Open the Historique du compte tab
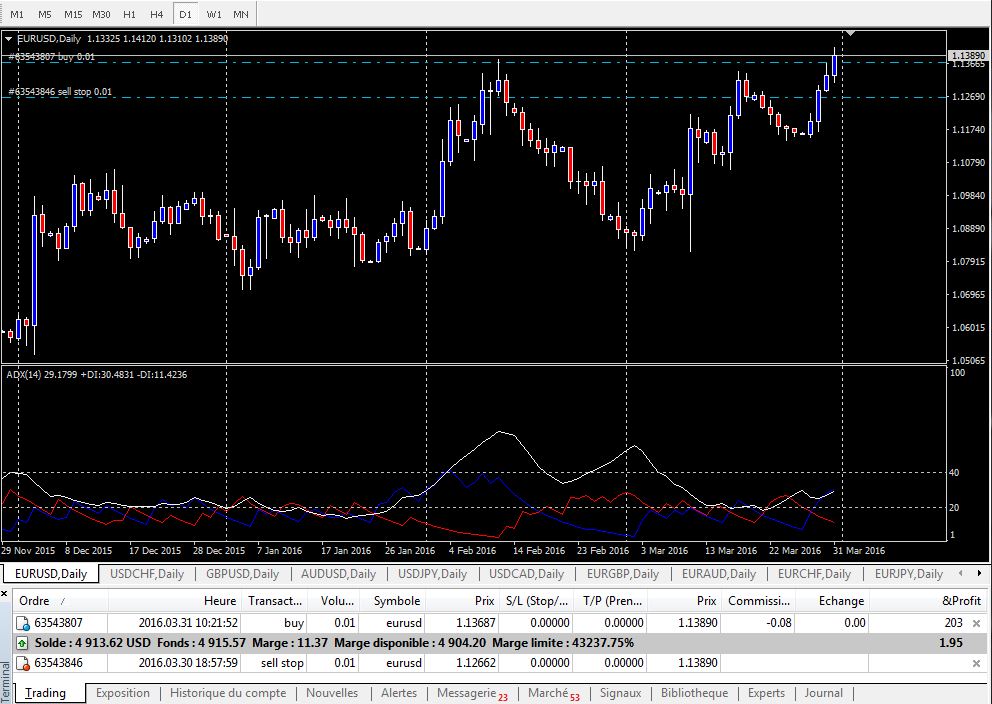This screenshot has width=992, height=704. pos(227,693)
